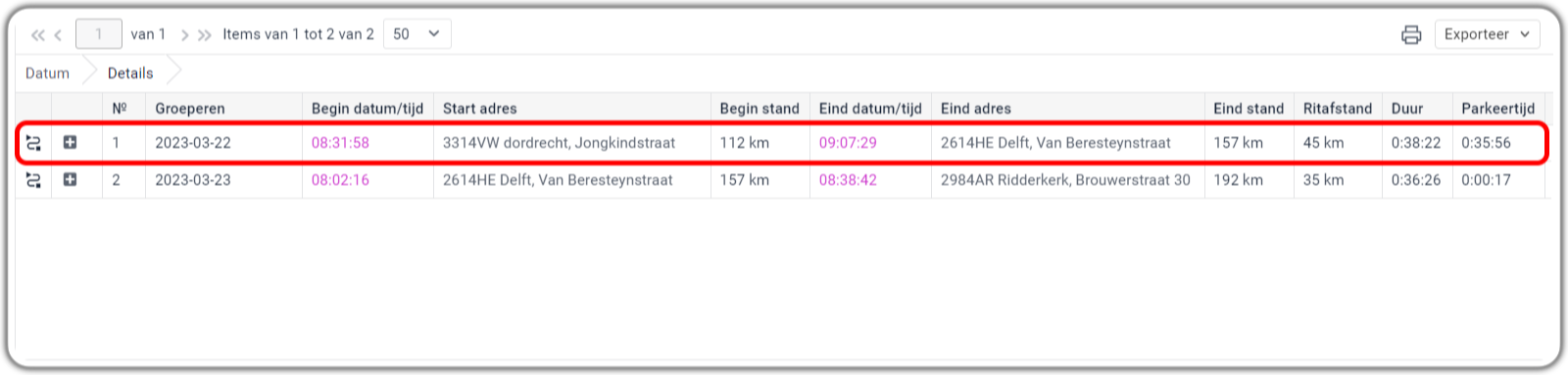Open route icon for trip 2
This screenshot has height=375, width=1568.
pyautogui.click(x=33, y=180)
